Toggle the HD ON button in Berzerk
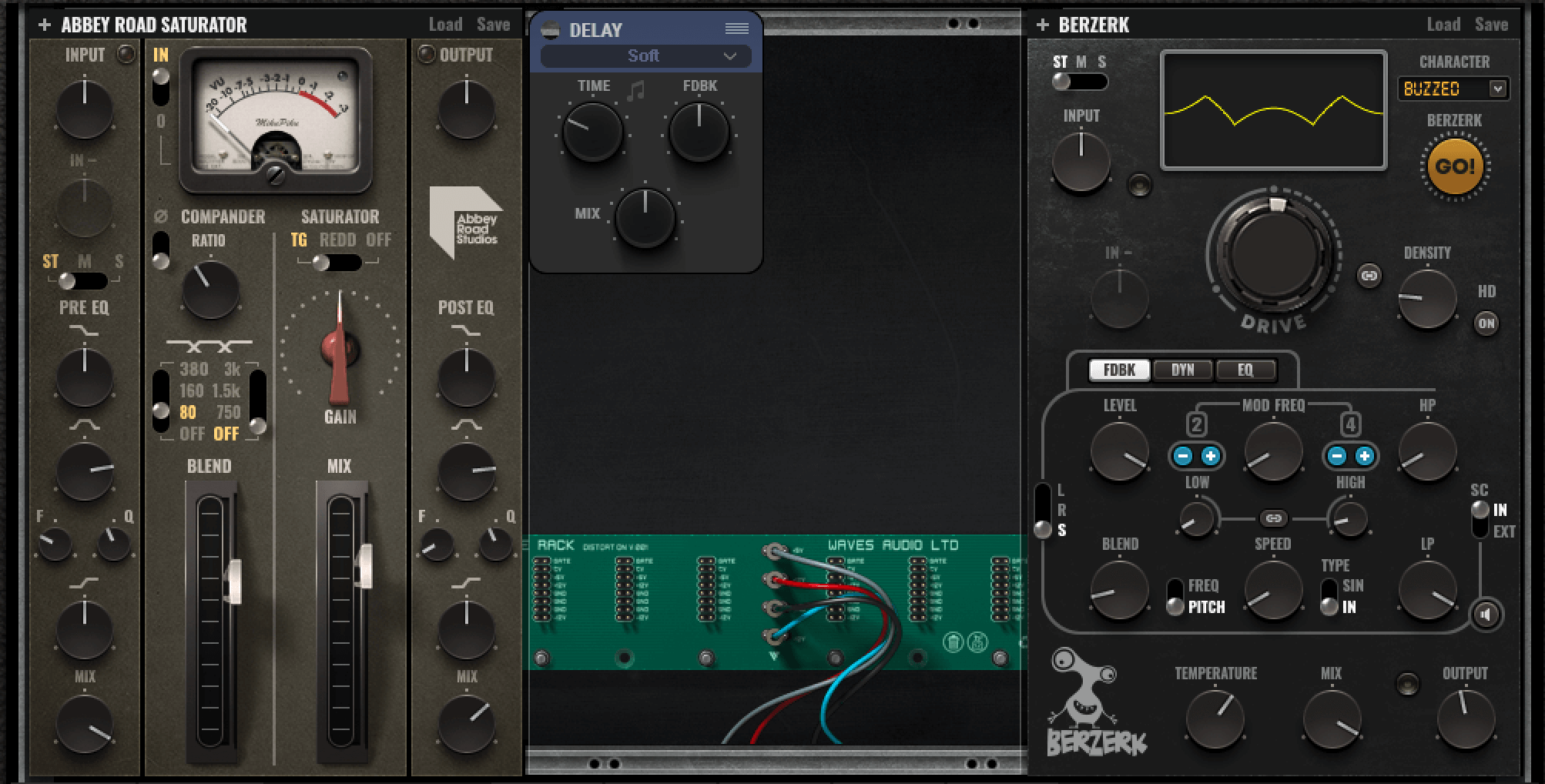 point(1486,323)
